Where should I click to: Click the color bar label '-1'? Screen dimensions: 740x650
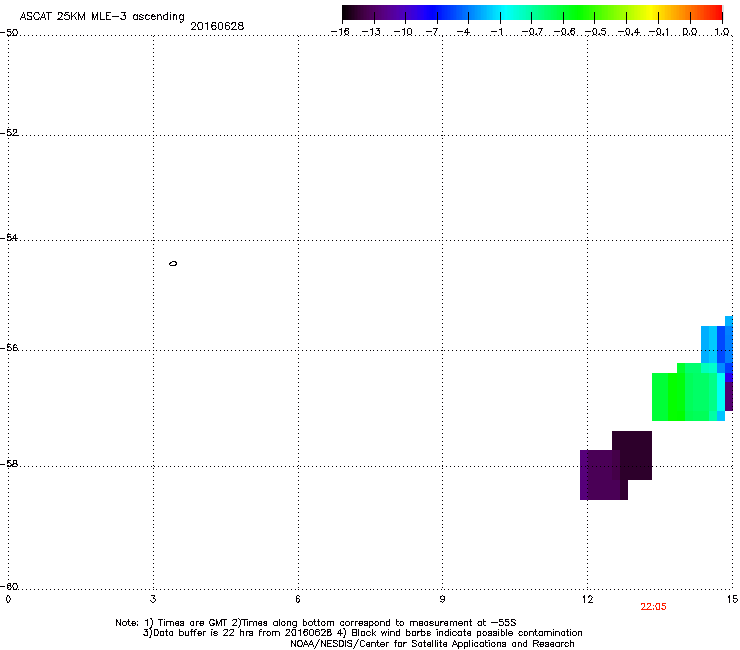coord(497,32)
